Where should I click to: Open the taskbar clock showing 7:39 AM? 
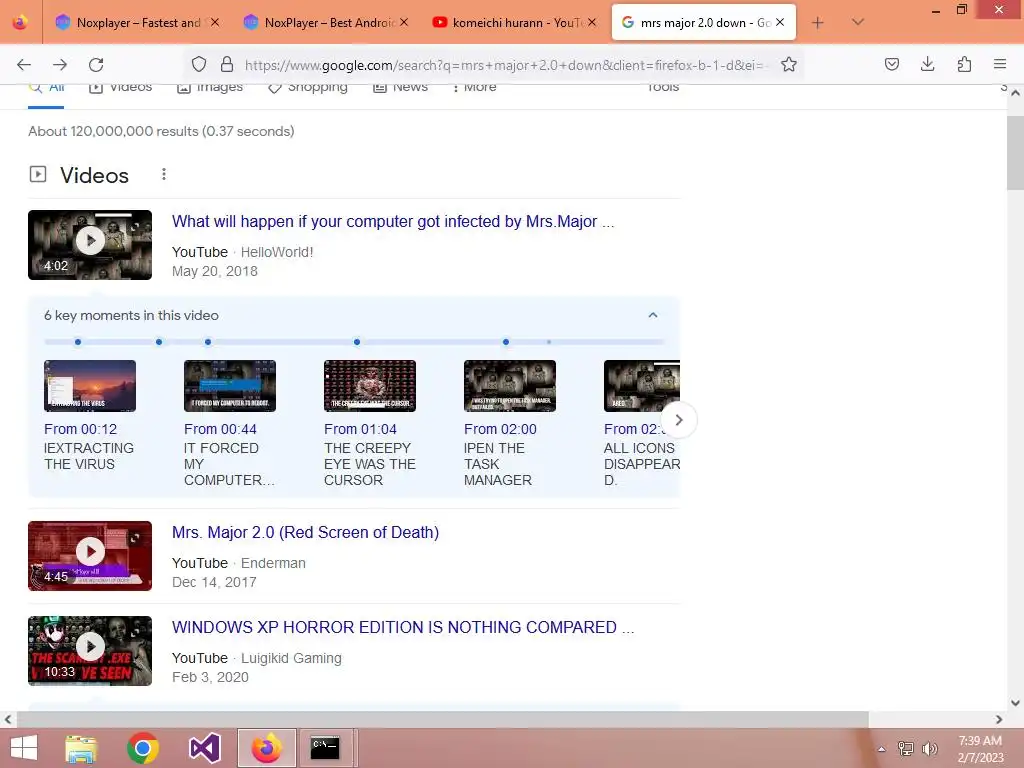click(x=980, y=749)
